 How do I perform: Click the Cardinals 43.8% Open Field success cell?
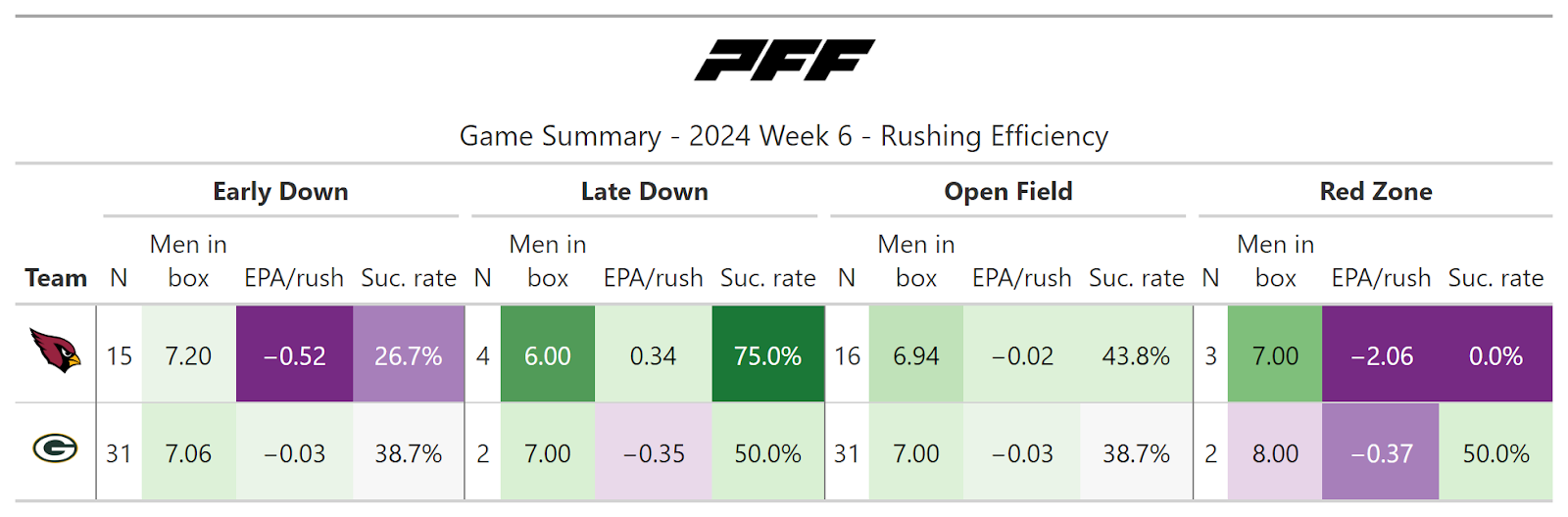[1136, 355]
